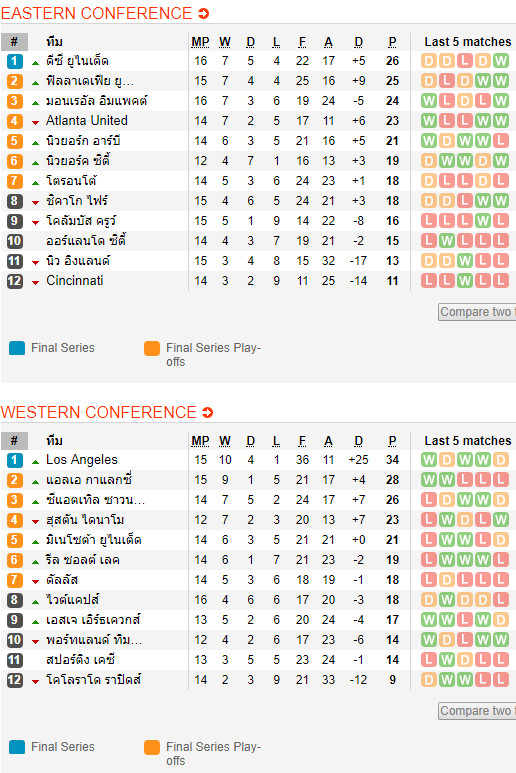Image resolution: width=516 pixels, height=773 pixels.
Task: Click blue Final Series legend swatch in Eastern
Action: pyautogui.click(x=17, y=348)
